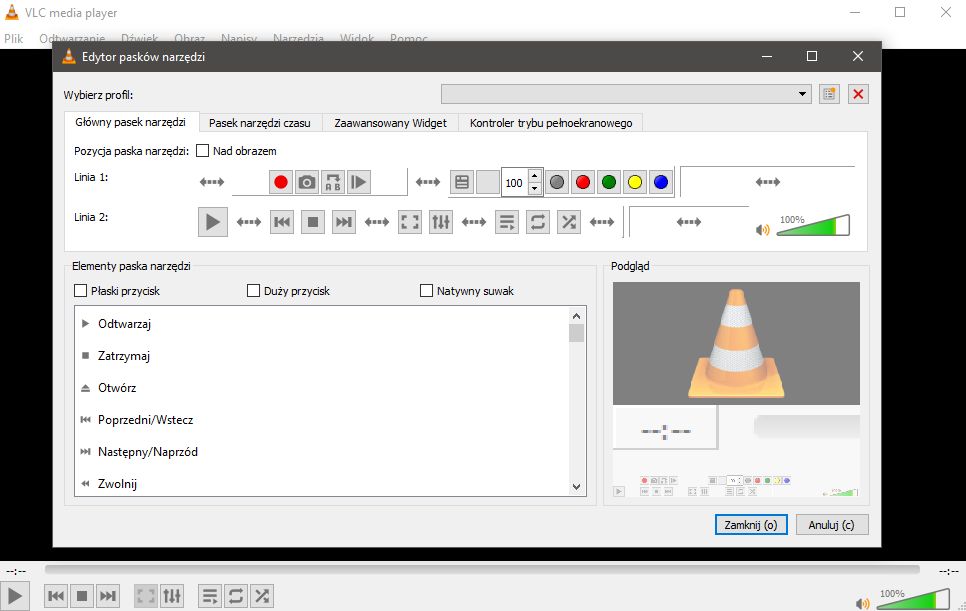Toggle playlist in VLC main window
The width and height of the screenshot is (966, 611).
[x=210, y=596]
